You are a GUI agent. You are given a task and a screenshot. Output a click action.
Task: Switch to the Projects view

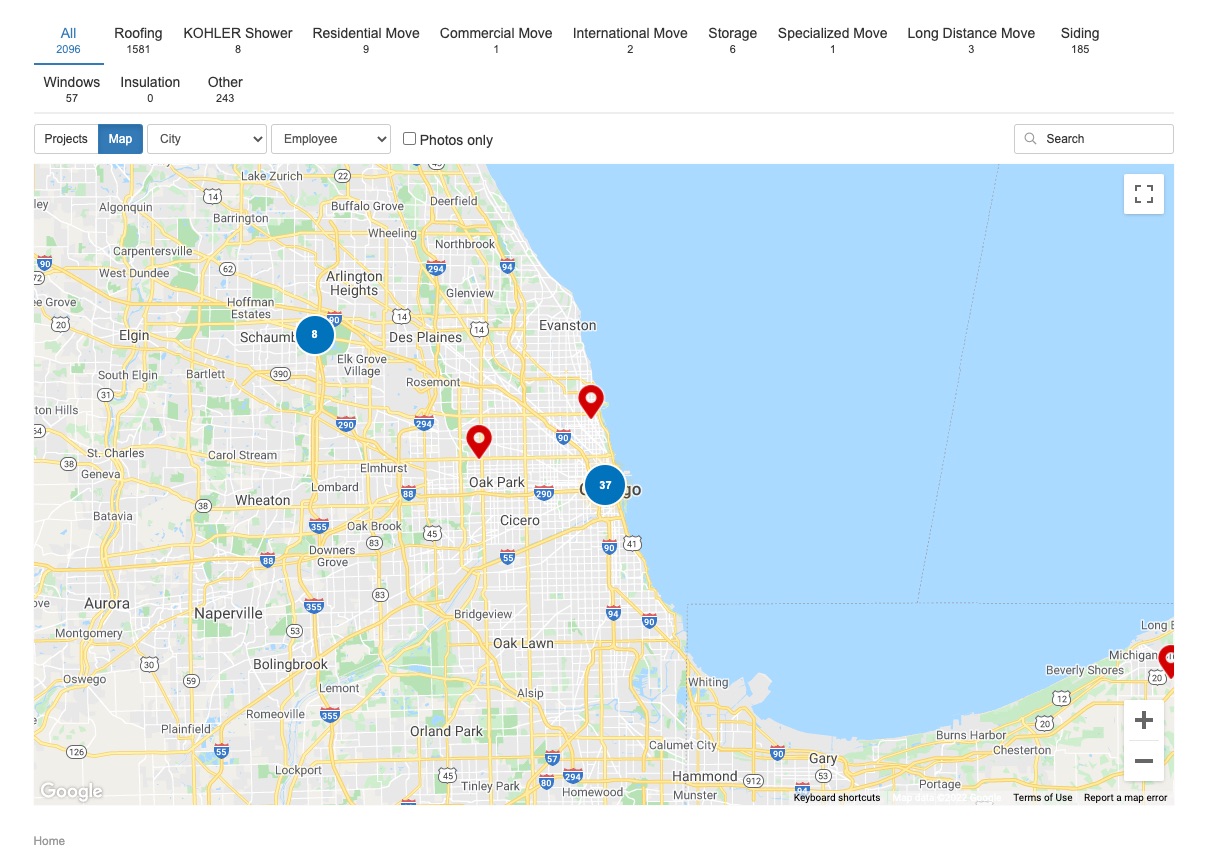66,139
